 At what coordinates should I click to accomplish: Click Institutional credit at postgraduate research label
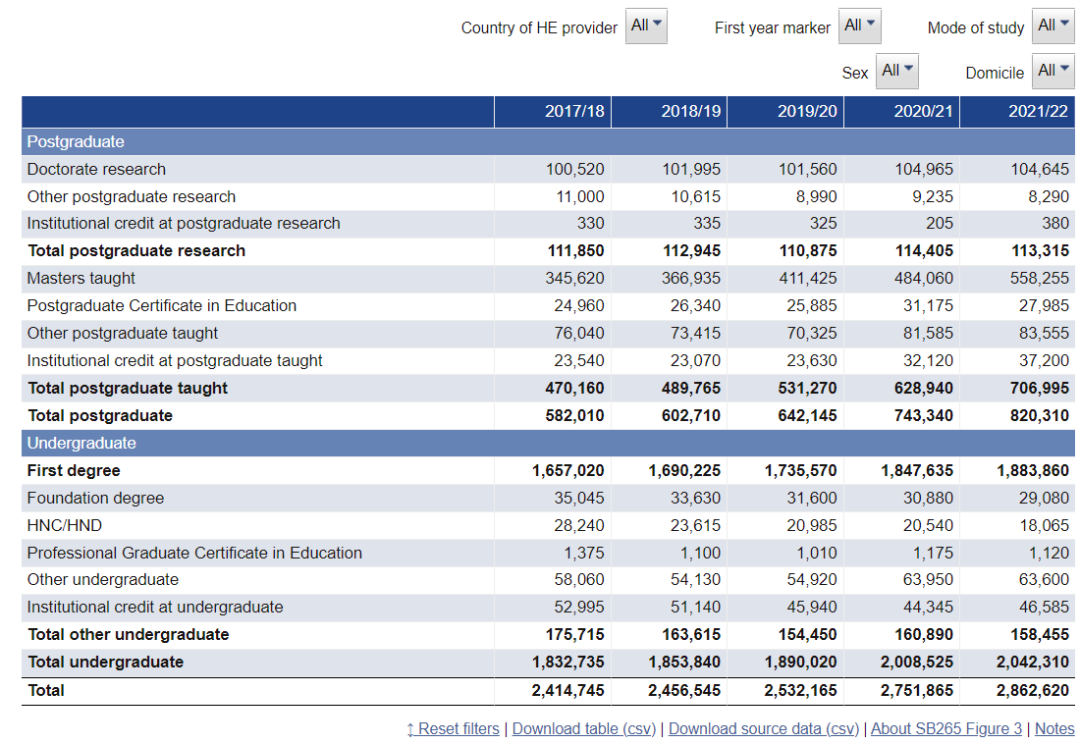click(184, 224)
